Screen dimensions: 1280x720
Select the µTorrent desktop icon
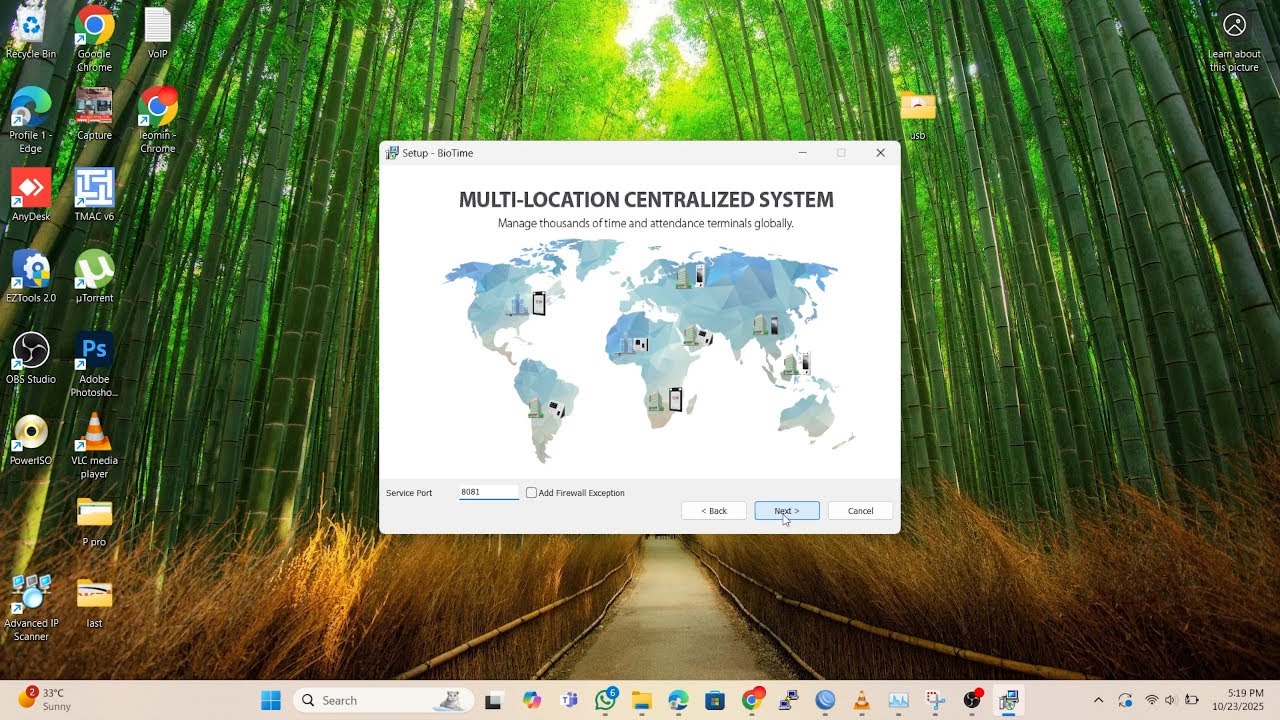coord(94,276)
